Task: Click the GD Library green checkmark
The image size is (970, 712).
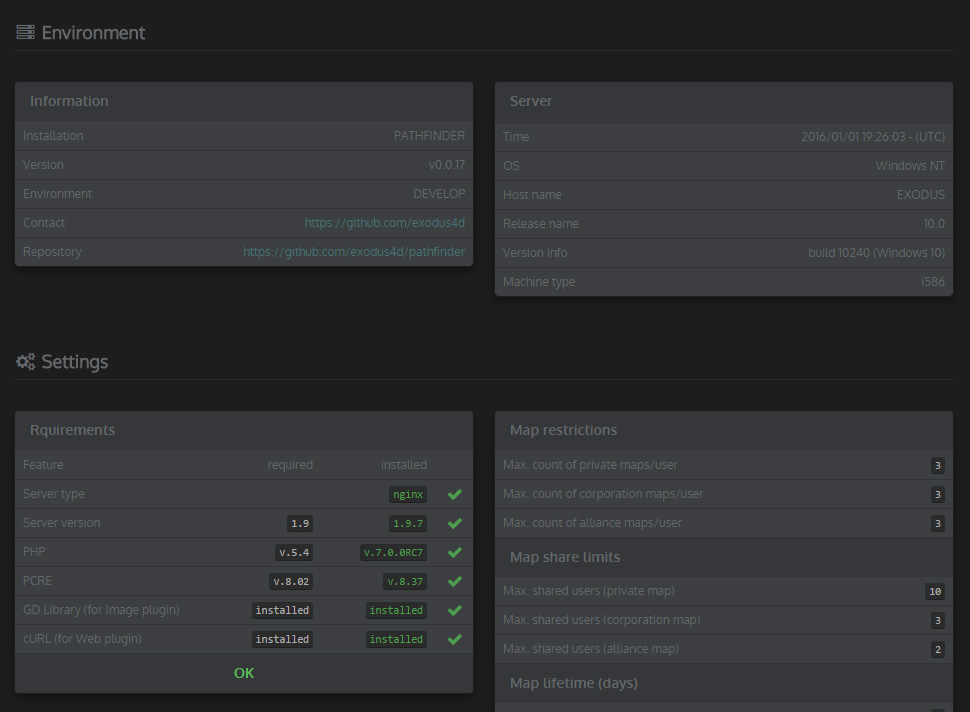Action: coord(455,610)
